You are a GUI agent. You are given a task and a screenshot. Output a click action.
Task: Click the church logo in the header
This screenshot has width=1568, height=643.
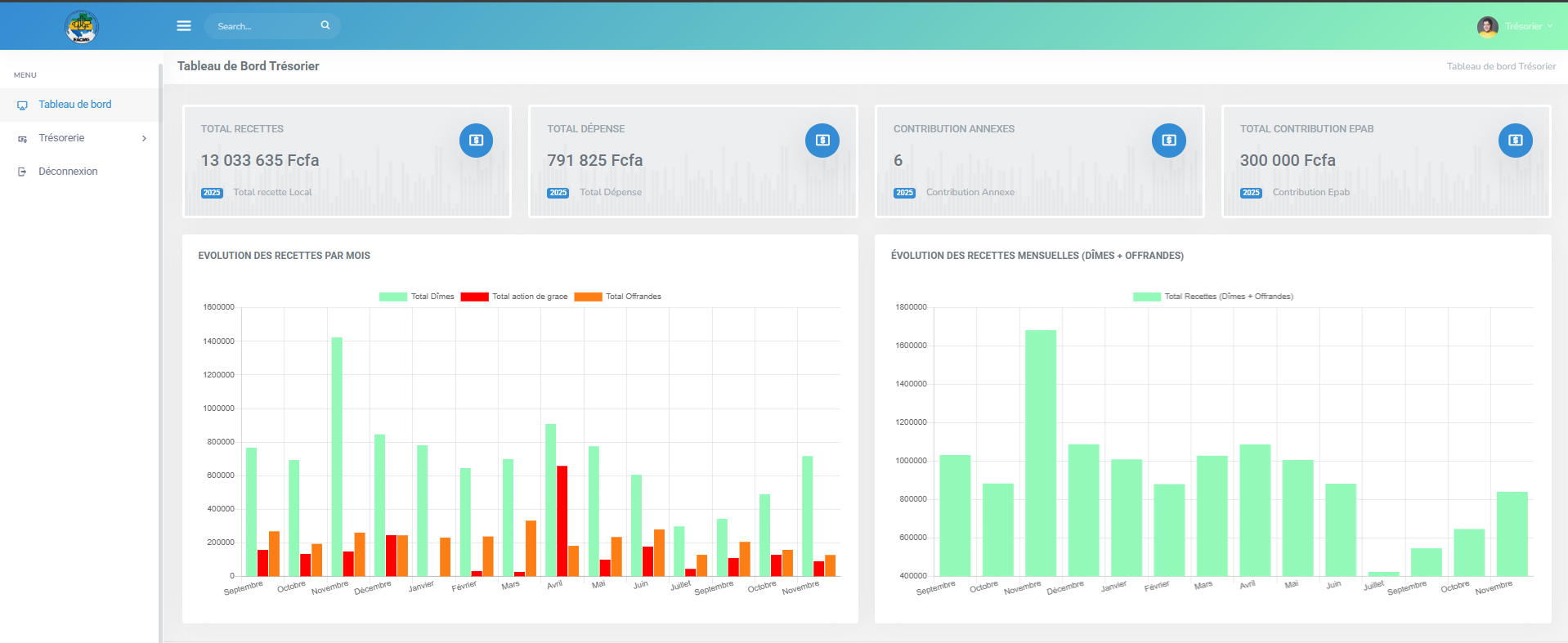coord(82,27)
